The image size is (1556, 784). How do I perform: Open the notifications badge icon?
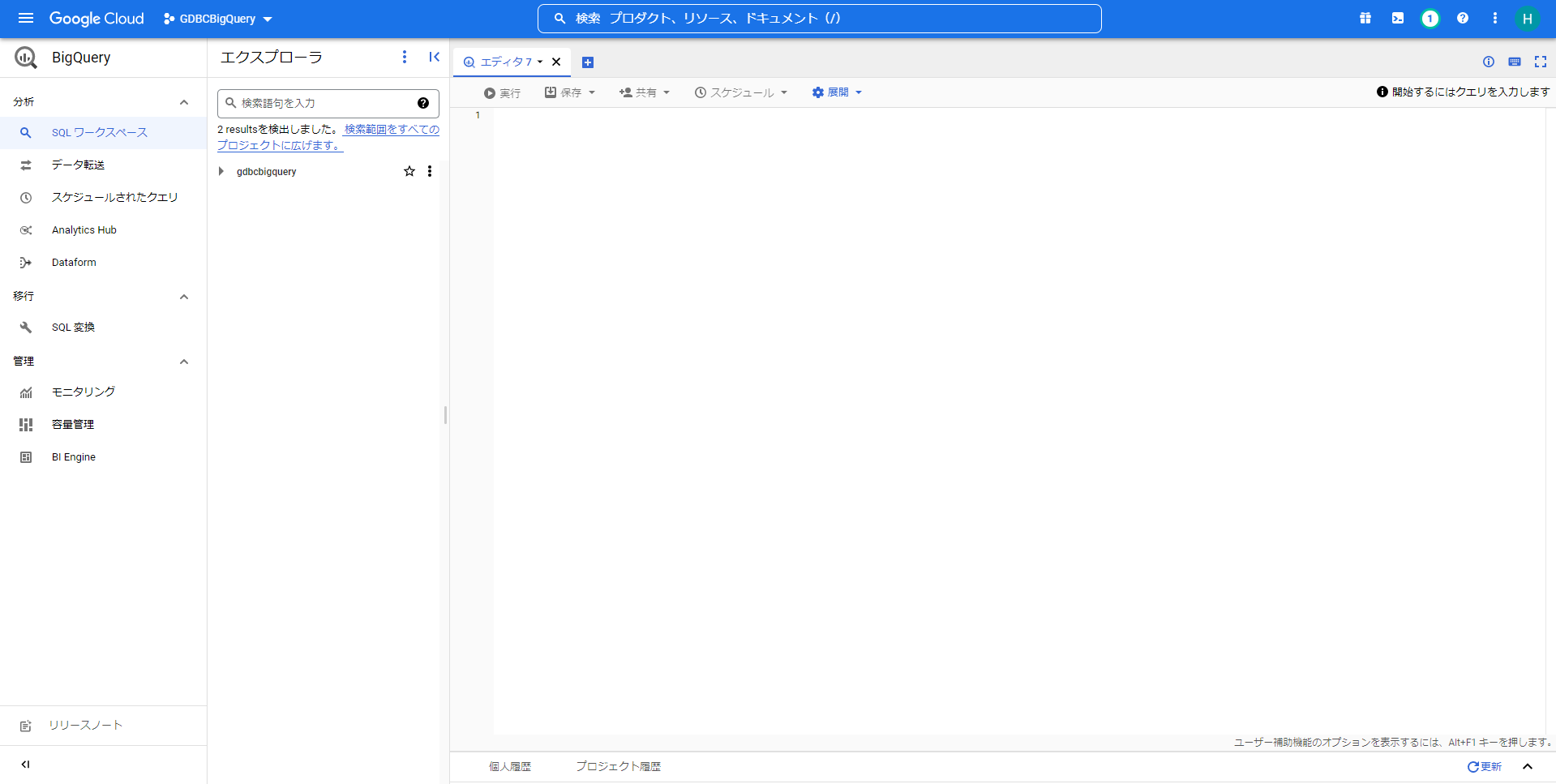coord(1430,19)
